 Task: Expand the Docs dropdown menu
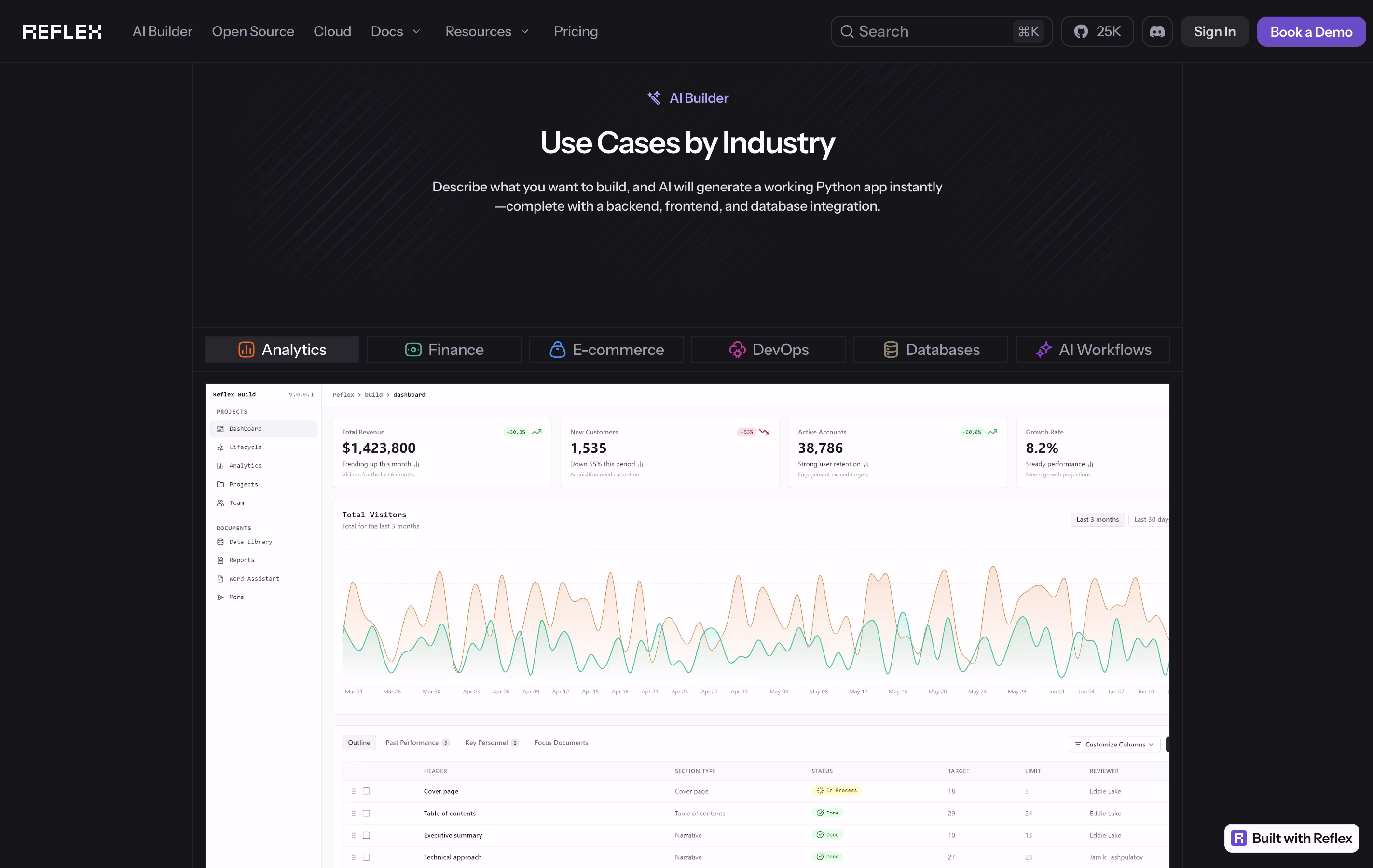(x=396, y=31)
